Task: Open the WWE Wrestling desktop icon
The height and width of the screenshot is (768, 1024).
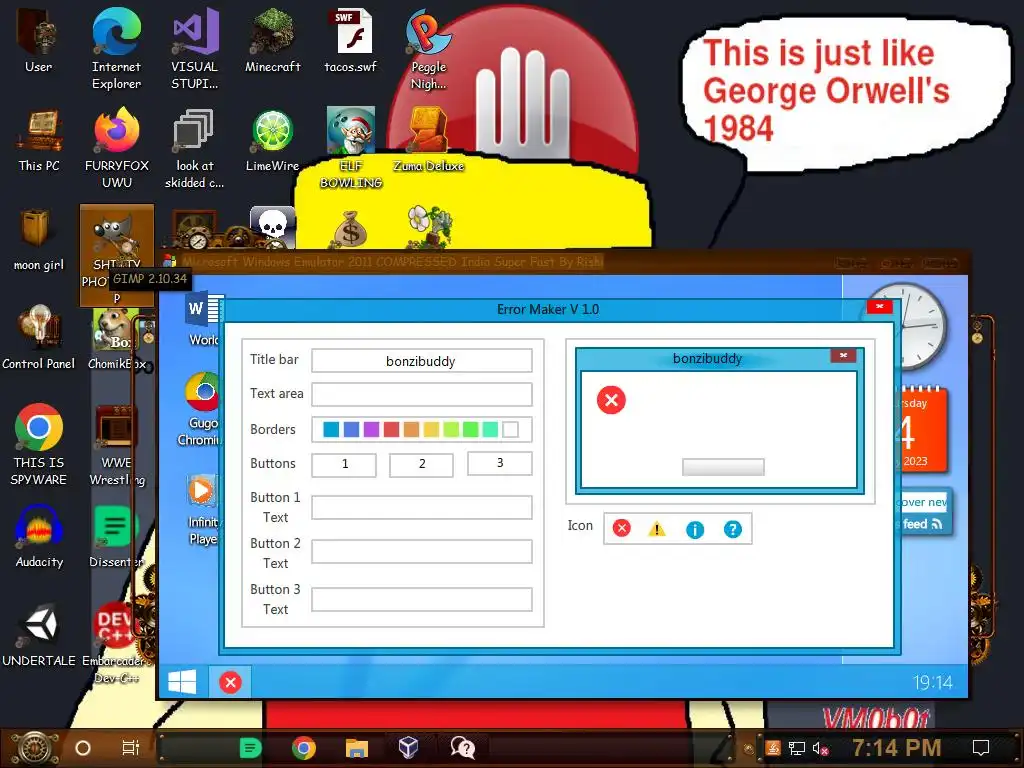Action: pyautogui.click(x=116, y=445)
